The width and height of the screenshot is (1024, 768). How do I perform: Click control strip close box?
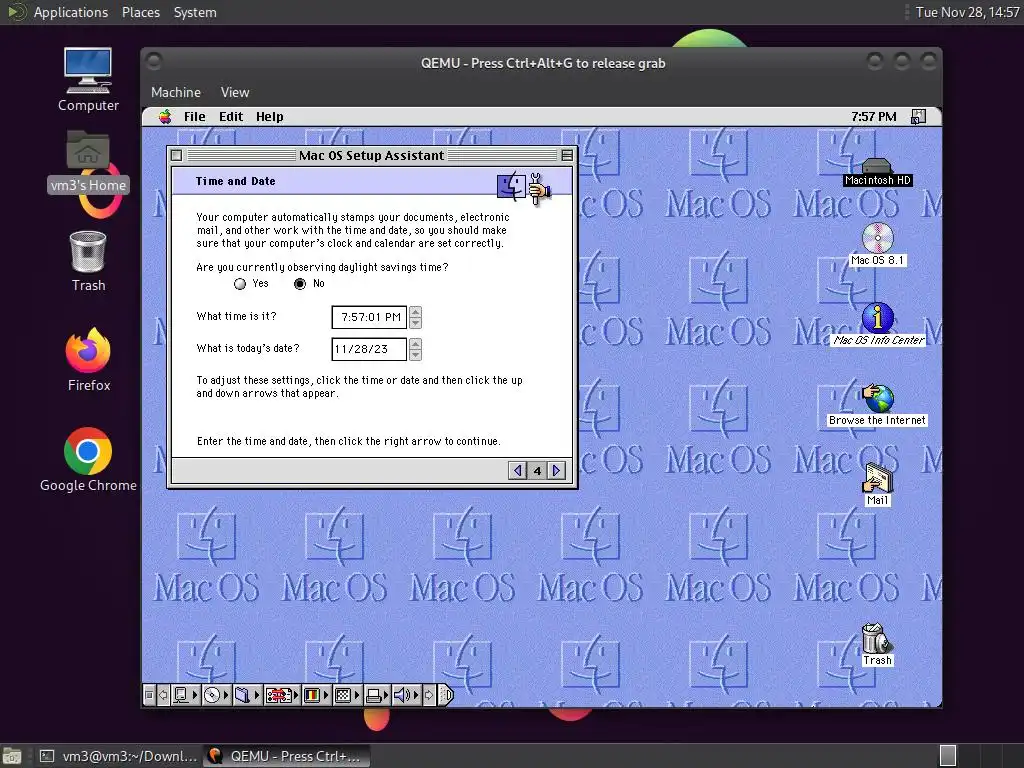[149, 696]
